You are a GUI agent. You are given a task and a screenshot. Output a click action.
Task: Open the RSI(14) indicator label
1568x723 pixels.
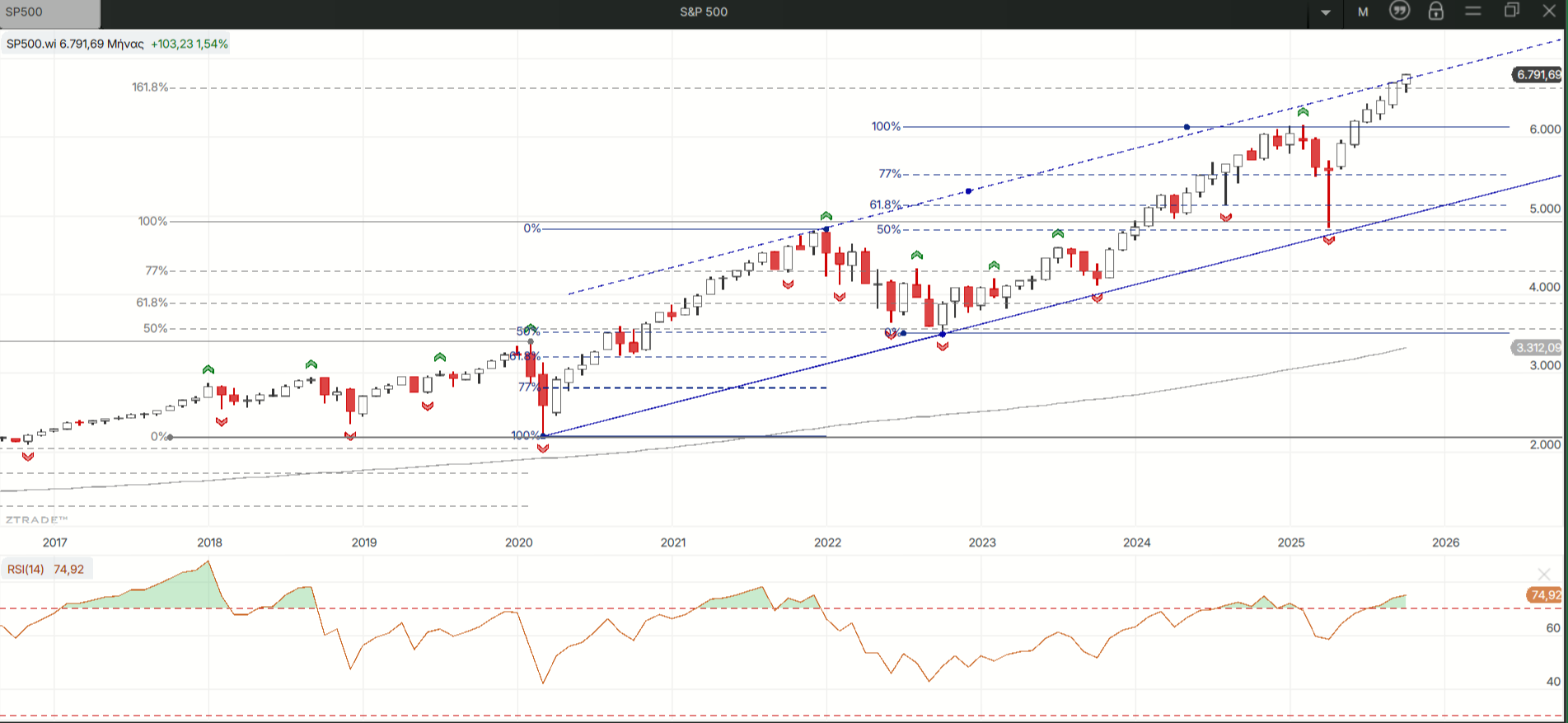(46, 570)
